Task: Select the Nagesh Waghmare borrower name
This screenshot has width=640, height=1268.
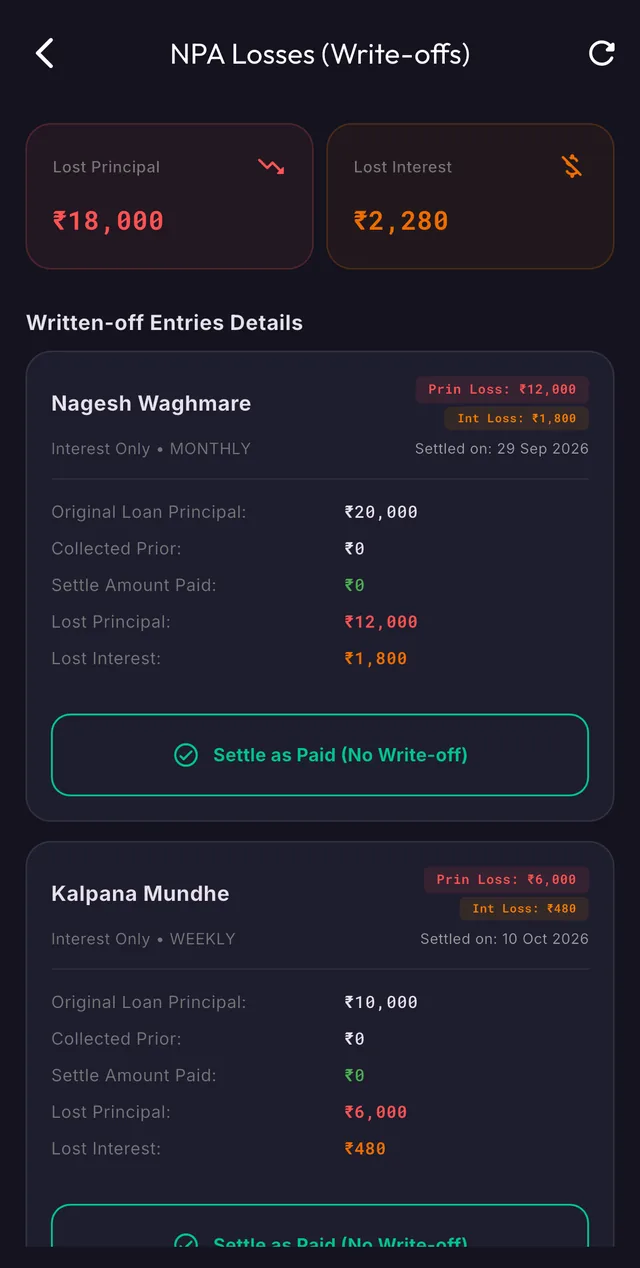Action: coord(151,404)
